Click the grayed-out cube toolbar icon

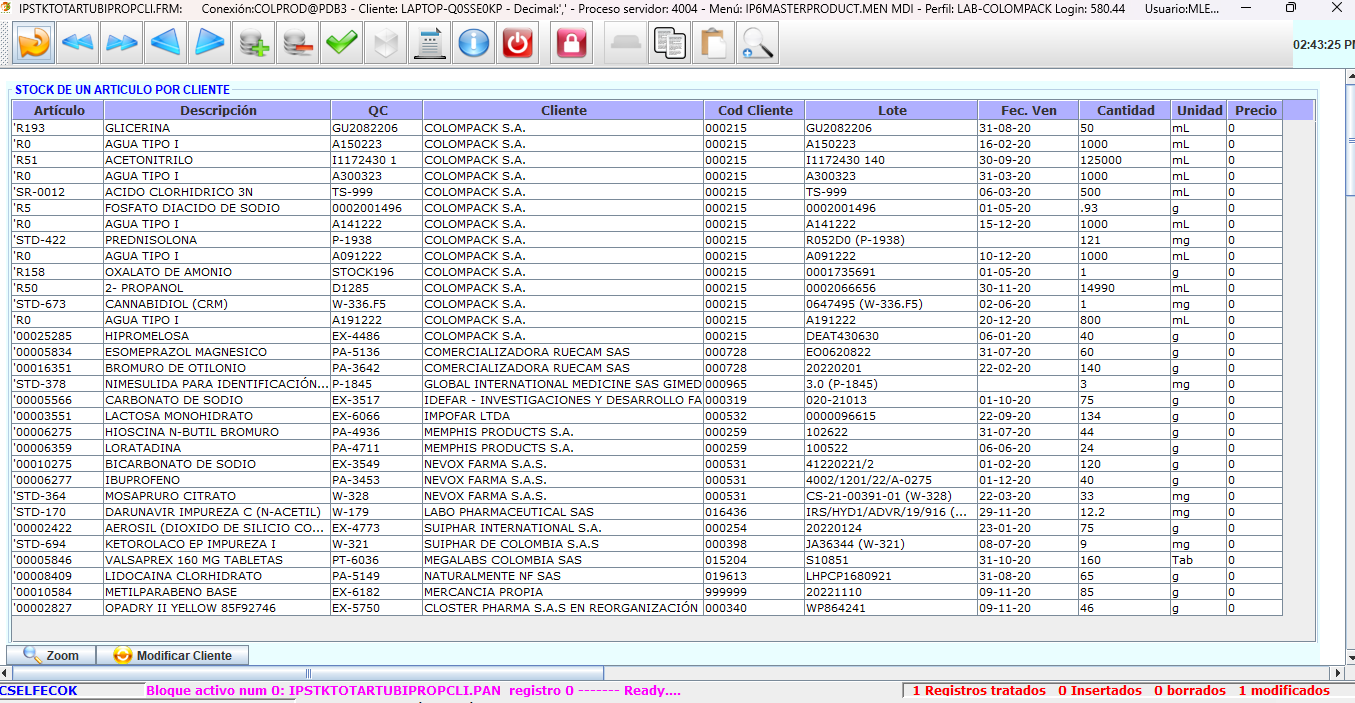pos(386,43)
